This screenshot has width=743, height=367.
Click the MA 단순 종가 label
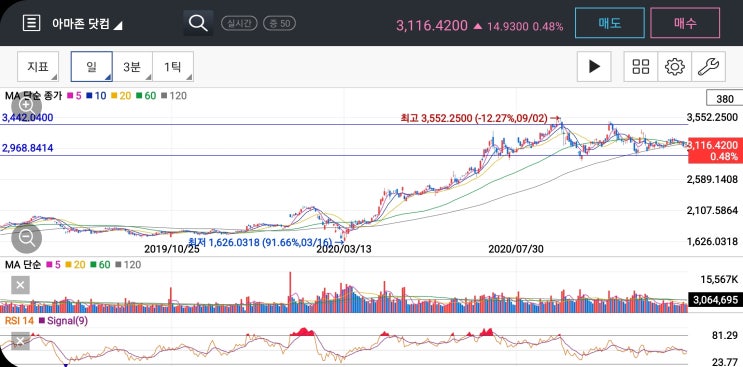tap(33, 96)
